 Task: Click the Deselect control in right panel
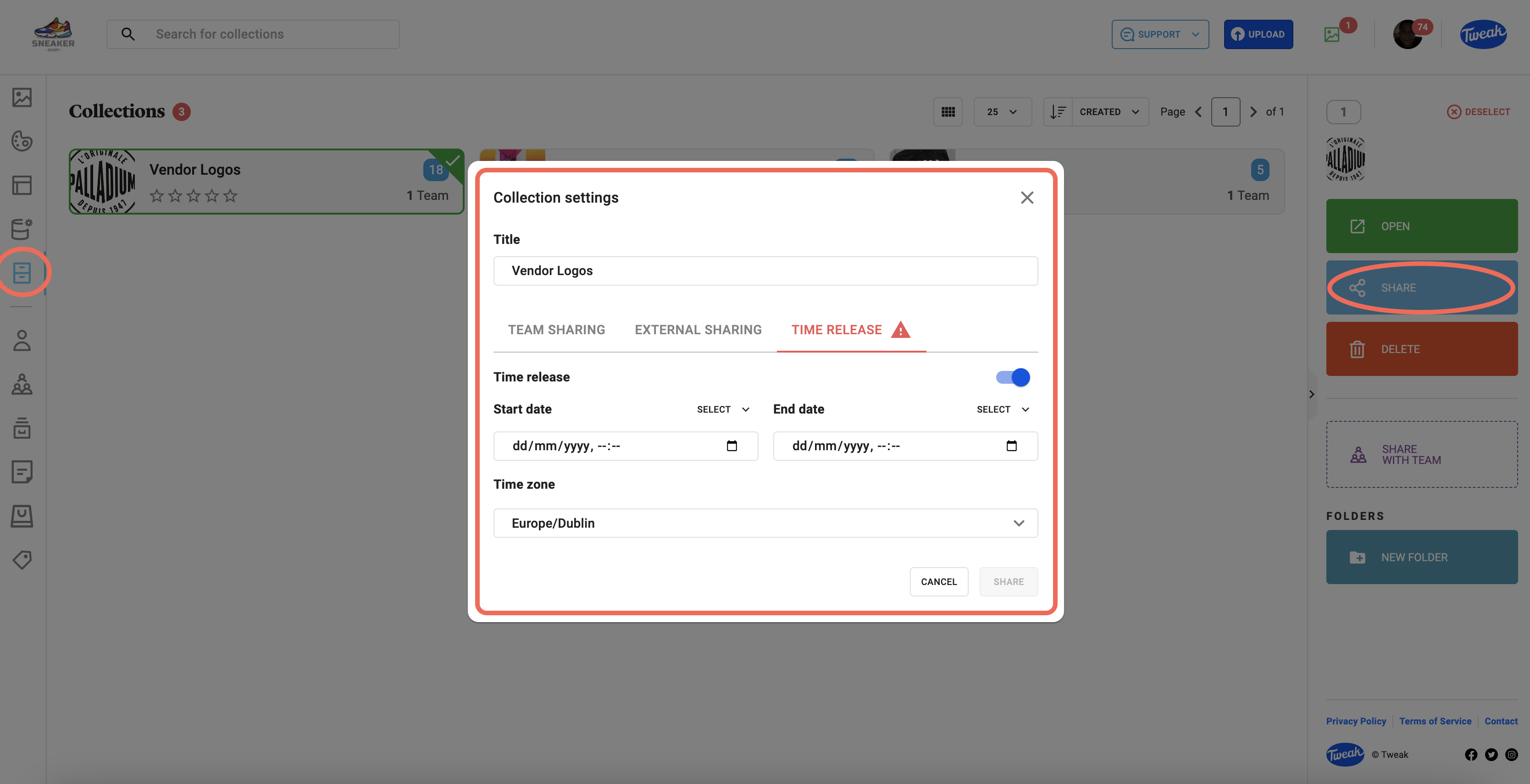(1478, 112)
